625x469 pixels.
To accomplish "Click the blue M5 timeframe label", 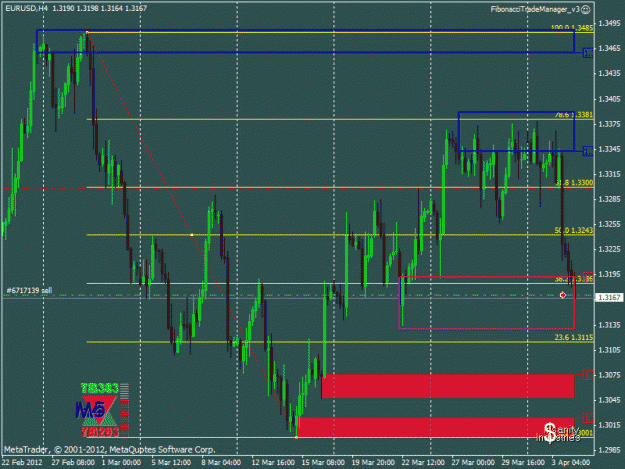I will 90,410.
